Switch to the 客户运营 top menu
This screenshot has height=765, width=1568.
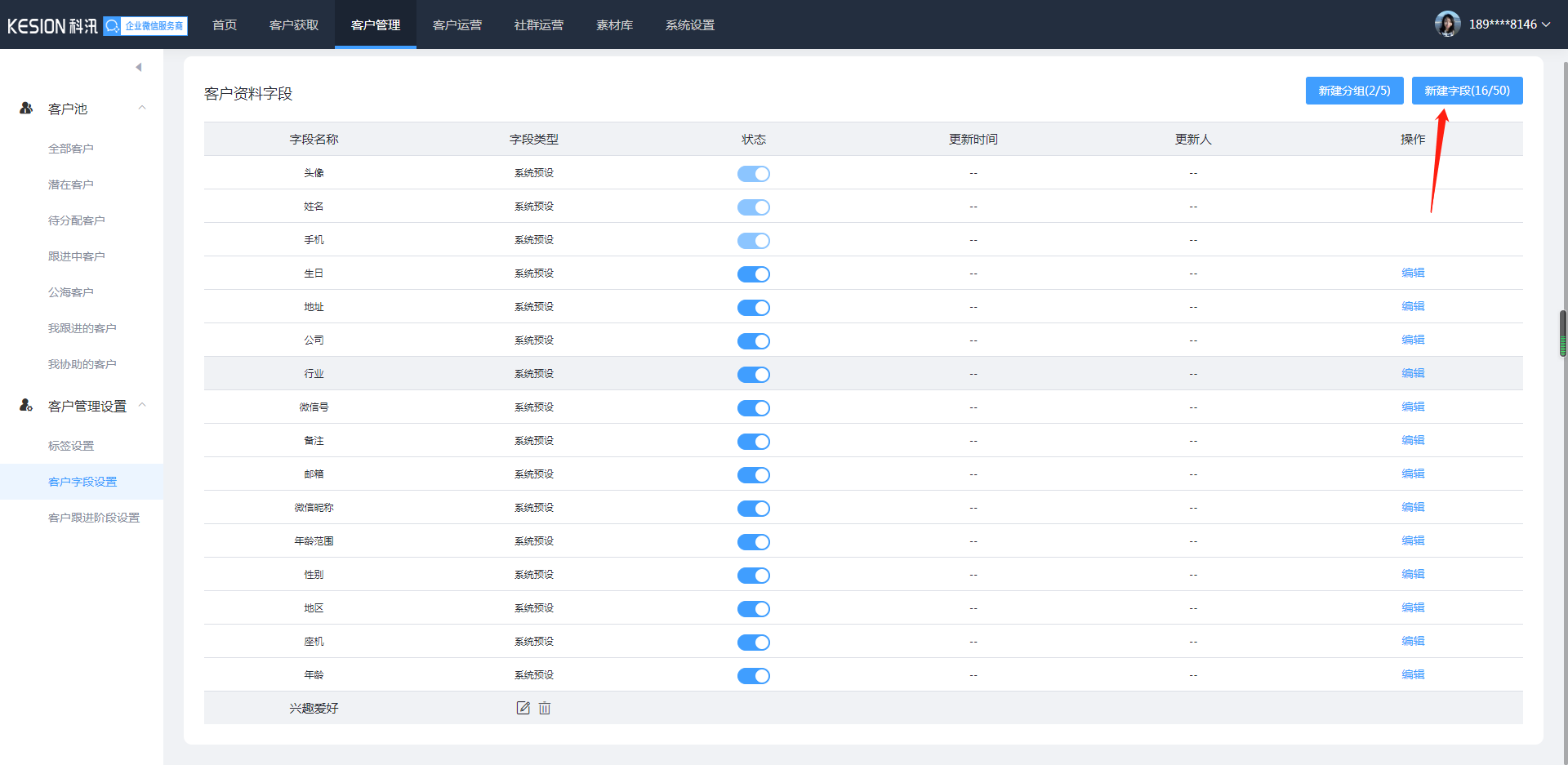tap(457, 25)
